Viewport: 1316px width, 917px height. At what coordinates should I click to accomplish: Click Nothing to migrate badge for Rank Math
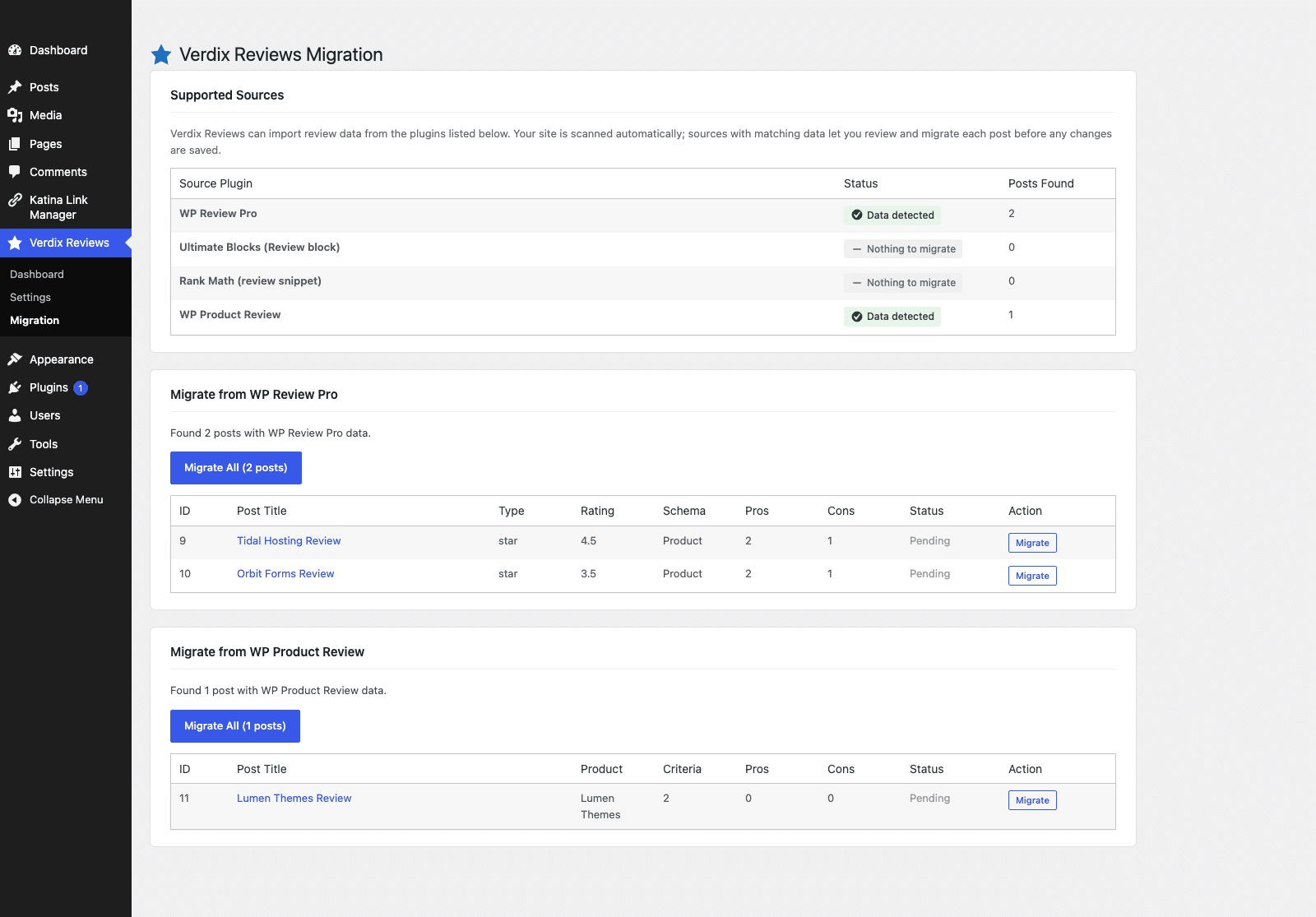coord(903,282)
